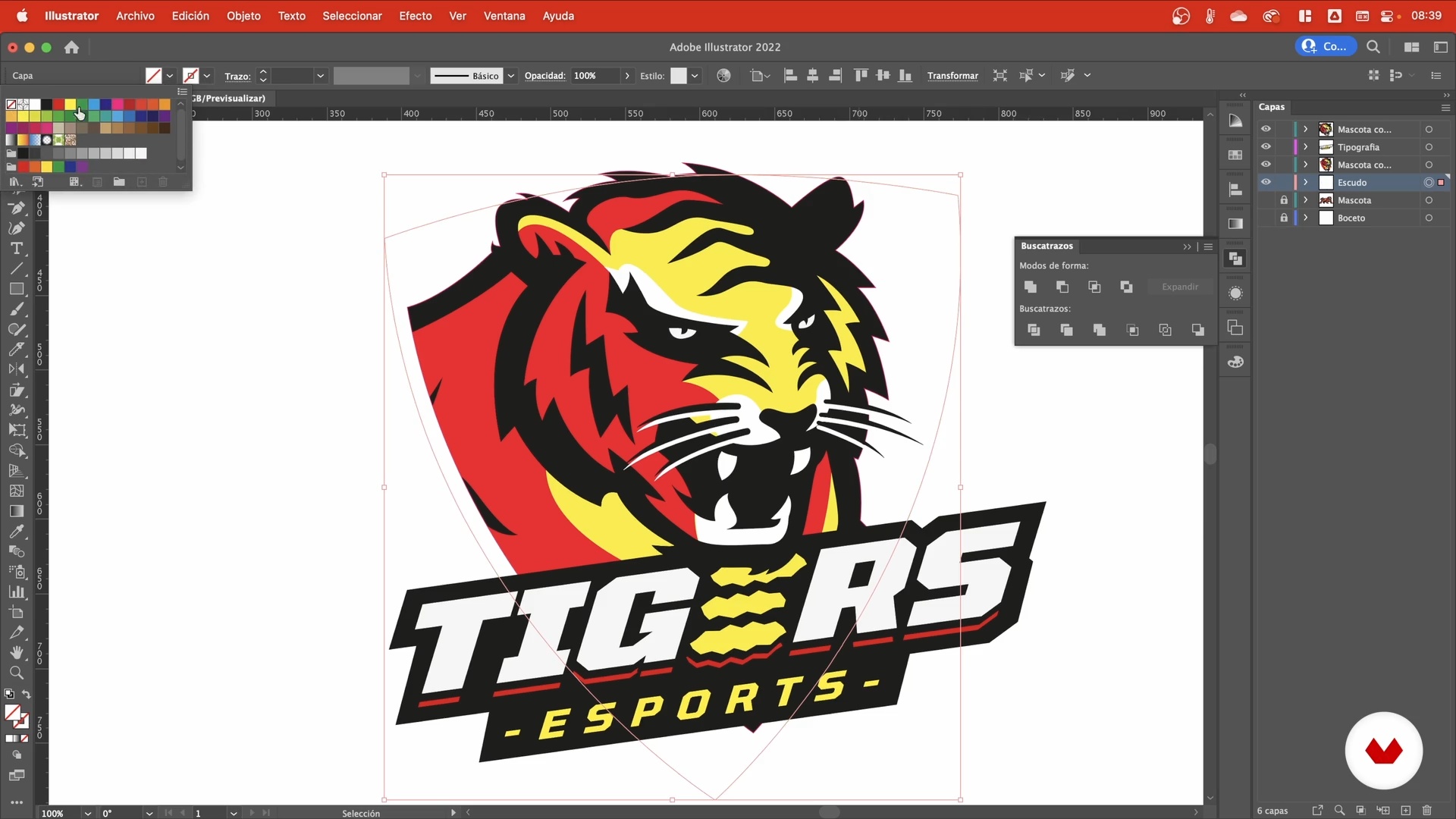Select the Hand tool

(16, 652)
